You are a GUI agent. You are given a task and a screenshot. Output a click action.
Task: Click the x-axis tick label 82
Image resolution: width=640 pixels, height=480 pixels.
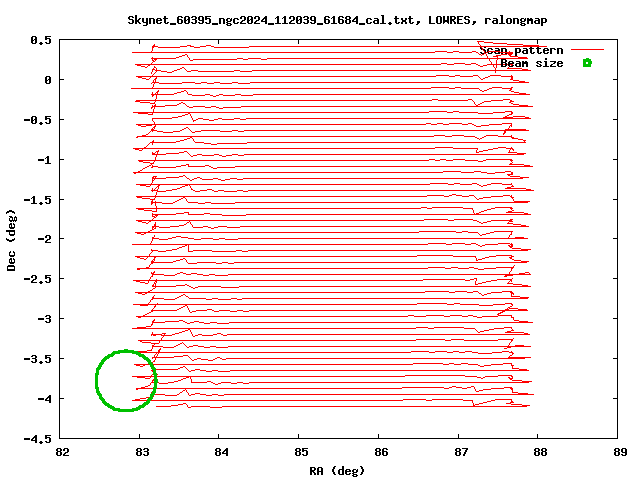(62, 452)
